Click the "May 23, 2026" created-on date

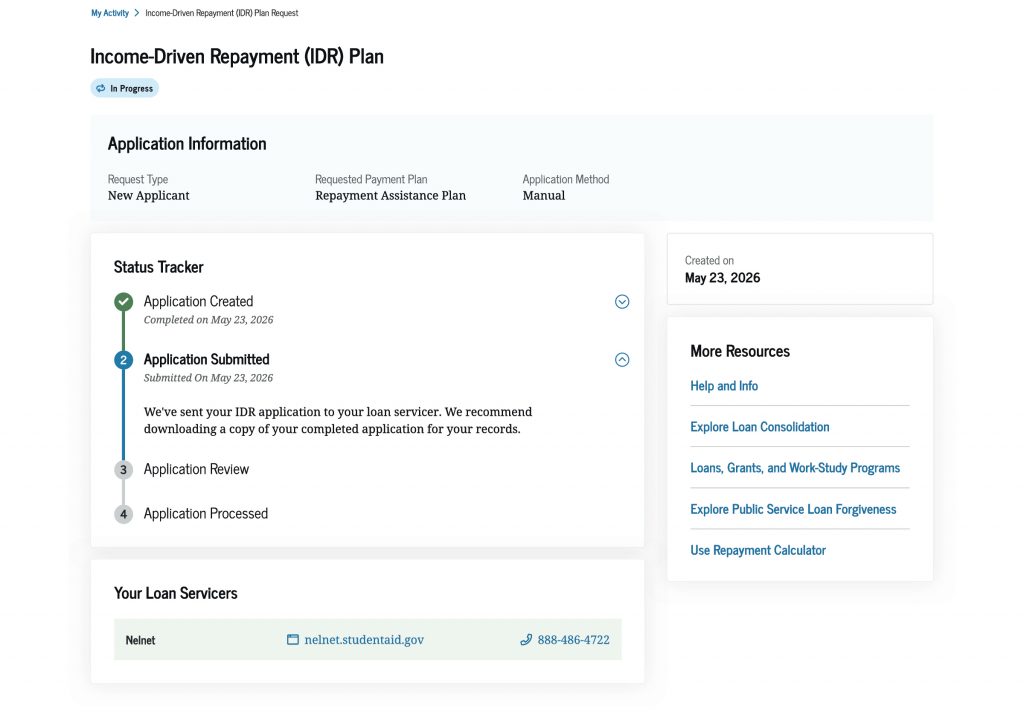[722, 278]
